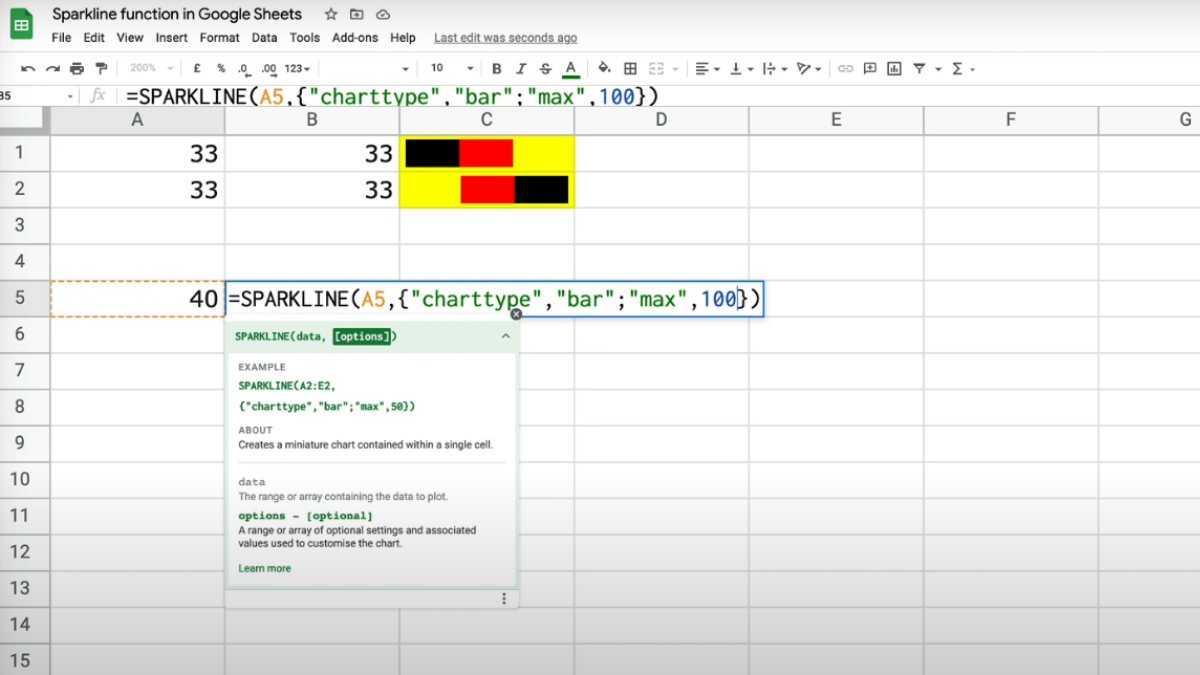
Task: Open the File menu
Action: (x=61, y=37)
